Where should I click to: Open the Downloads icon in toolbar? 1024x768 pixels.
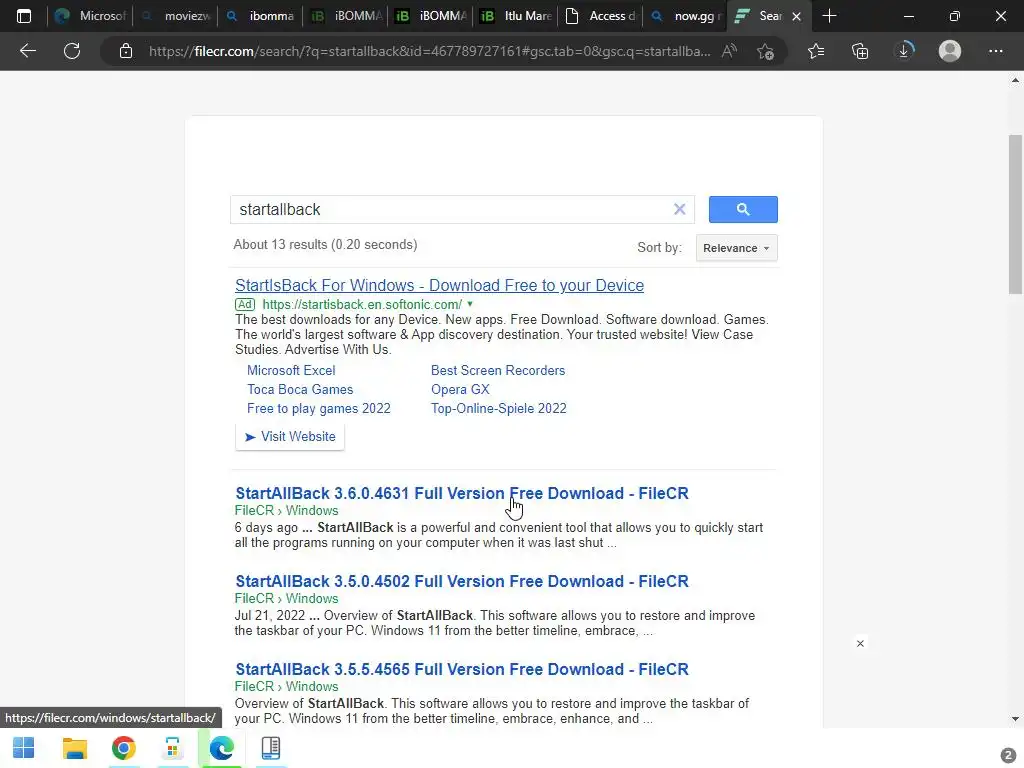pos(904,51)
